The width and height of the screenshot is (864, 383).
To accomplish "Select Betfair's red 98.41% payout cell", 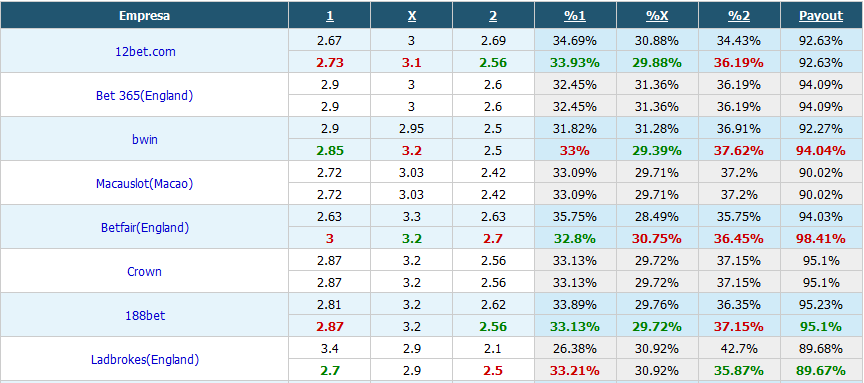I will coord(821,239).
